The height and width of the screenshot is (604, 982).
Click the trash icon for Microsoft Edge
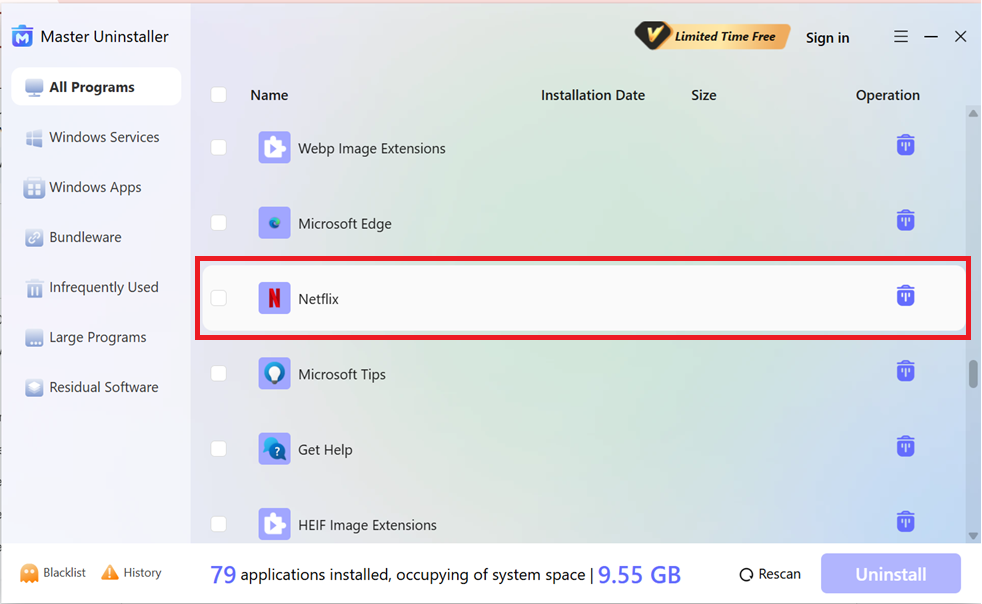[905, 220]
